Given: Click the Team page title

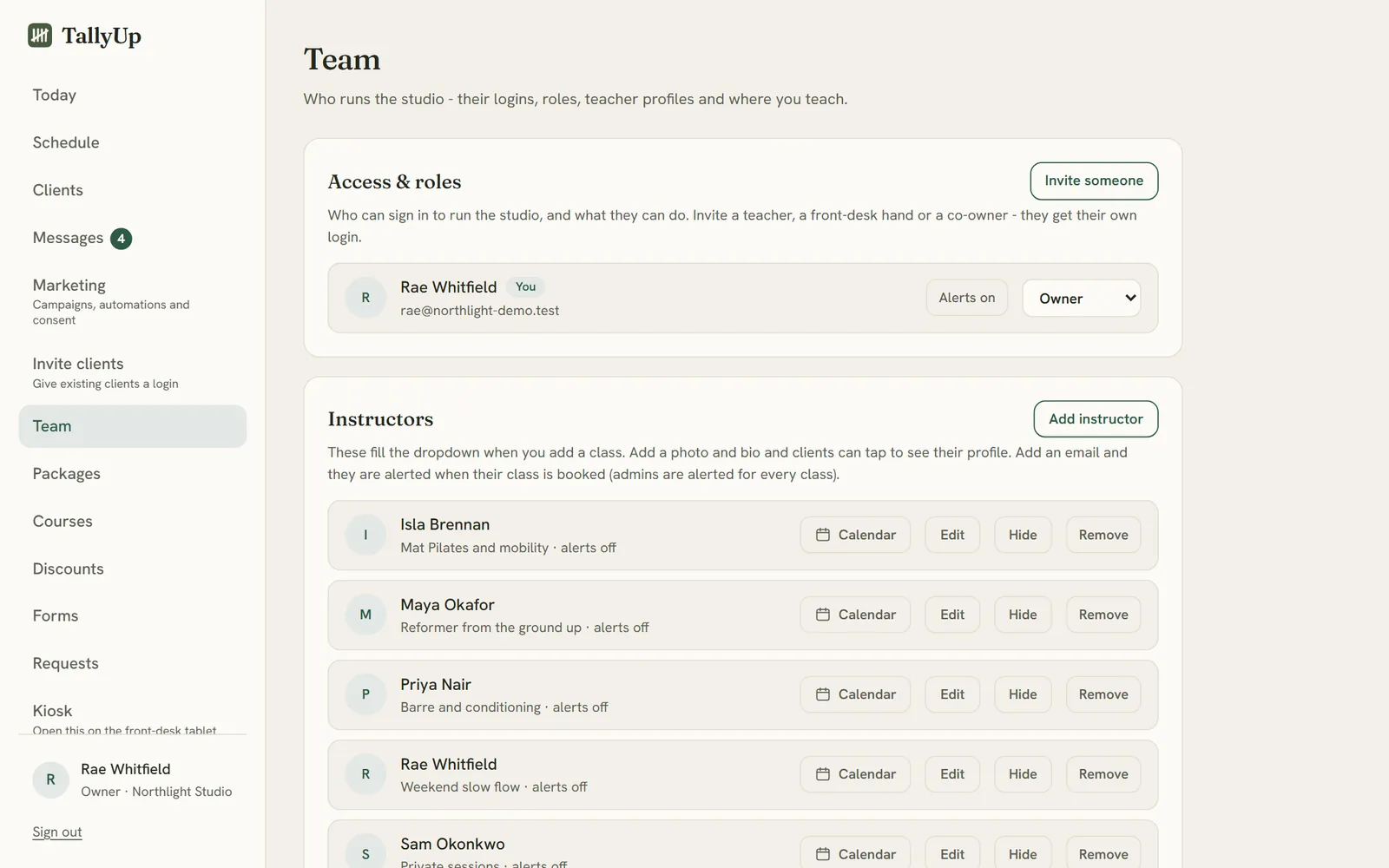Looking at the screenshot, I should click(342, 60).
